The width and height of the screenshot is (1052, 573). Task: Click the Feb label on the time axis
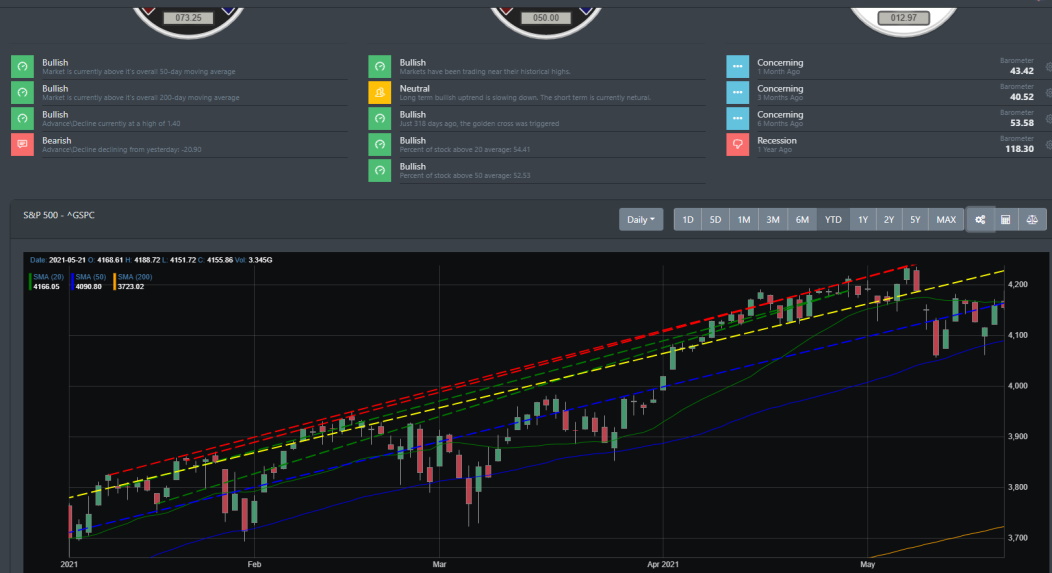click(x=254, y=564)
